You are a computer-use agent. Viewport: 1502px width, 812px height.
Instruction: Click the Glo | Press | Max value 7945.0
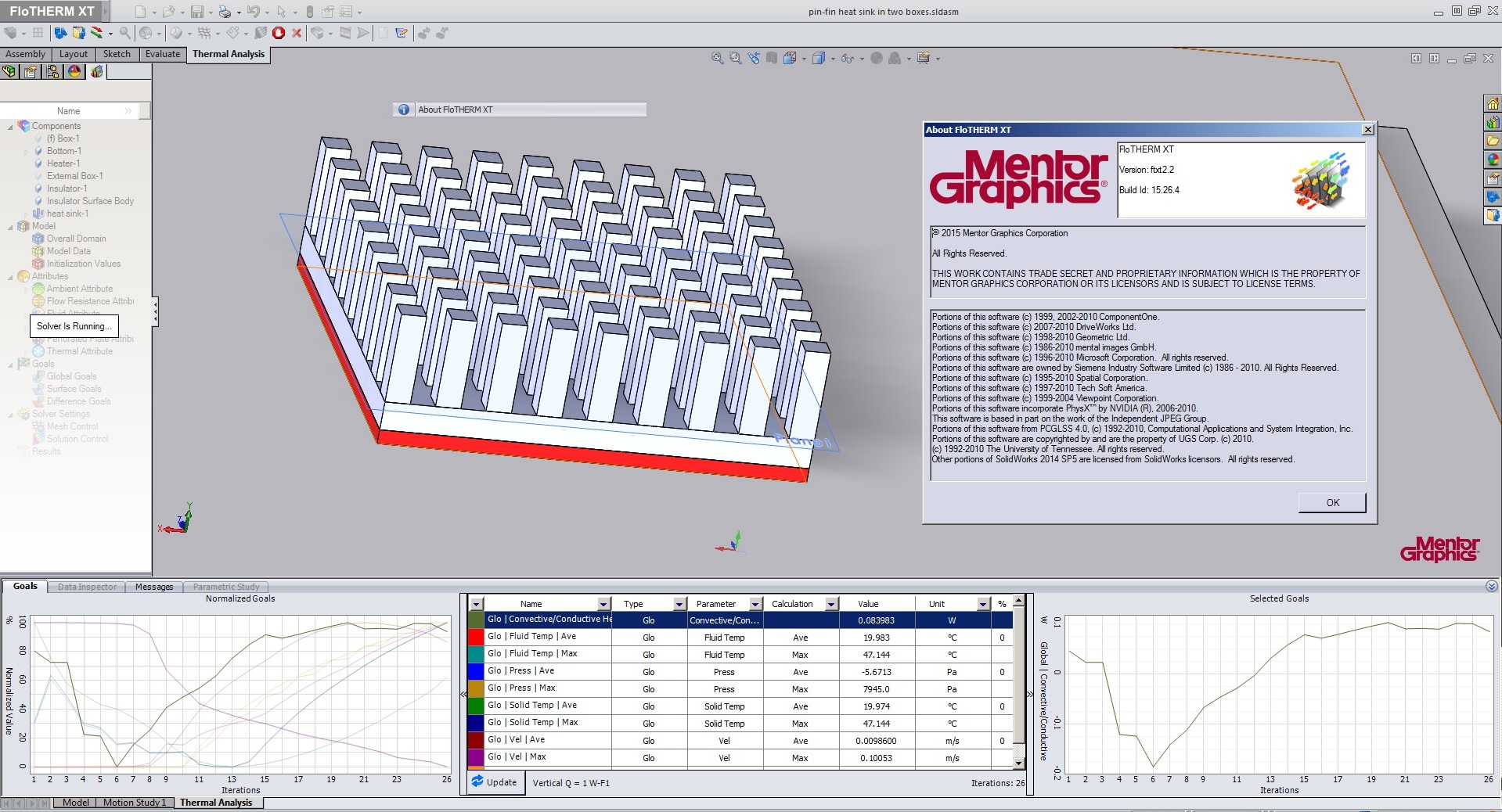[876, 689]
